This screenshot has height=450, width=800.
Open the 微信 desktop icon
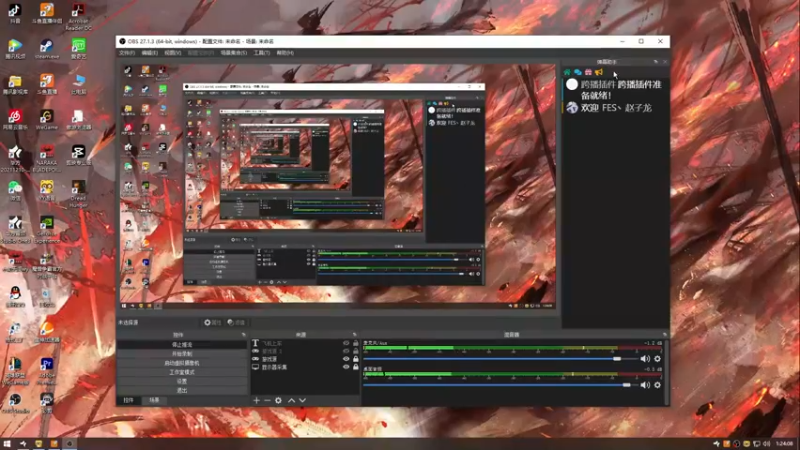15,191
